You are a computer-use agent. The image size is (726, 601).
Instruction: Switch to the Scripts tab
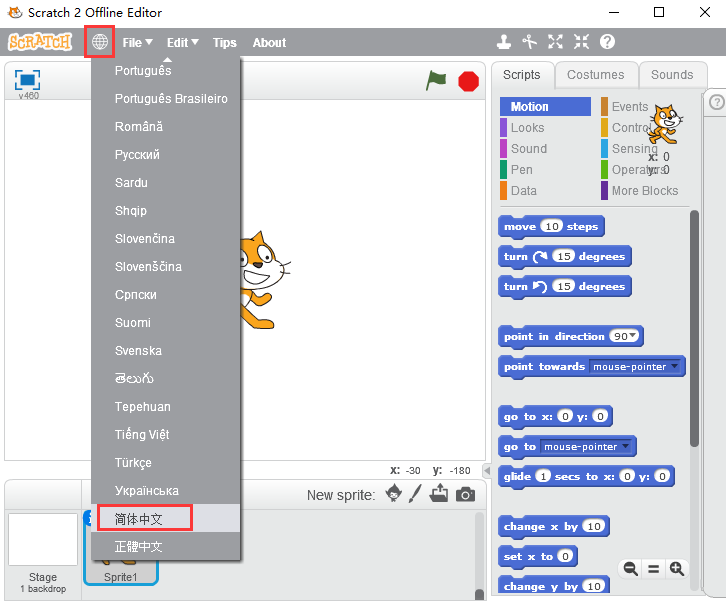click(522, 75)
